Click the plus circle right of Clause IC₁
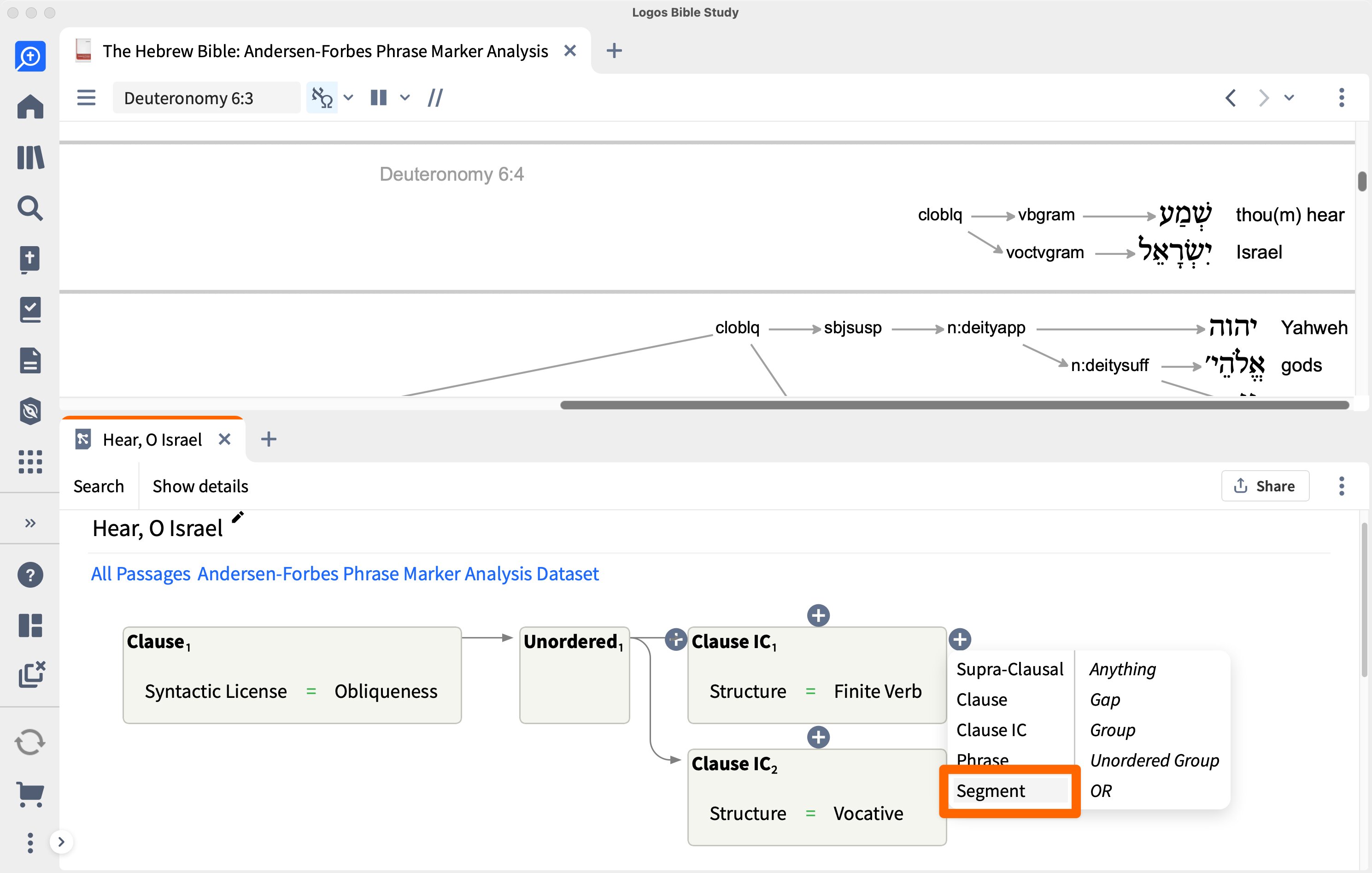 point(960,639)
